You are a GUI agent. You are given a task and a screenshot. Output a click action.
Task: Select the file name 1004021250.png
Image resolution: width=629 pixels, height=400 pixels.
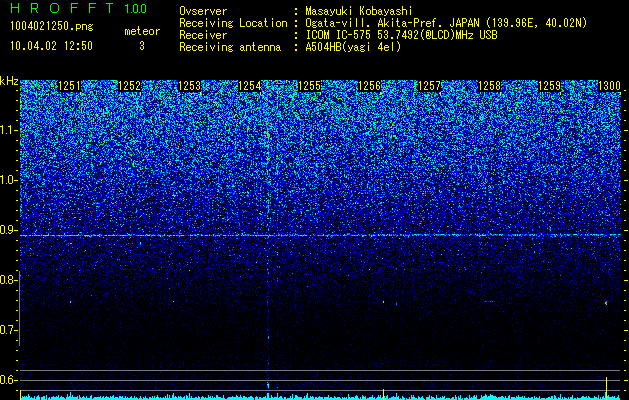(51, 26)
